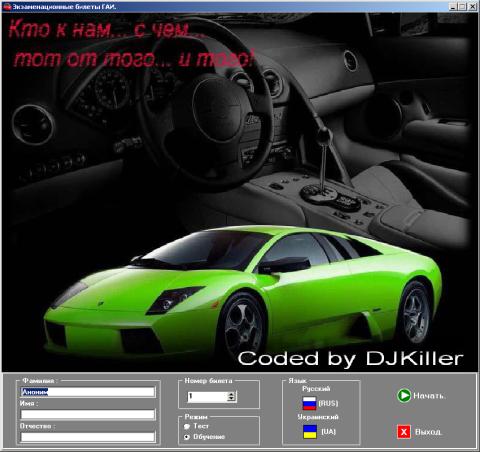
Task: Select the Тест mode radio button
Action: 187,426
